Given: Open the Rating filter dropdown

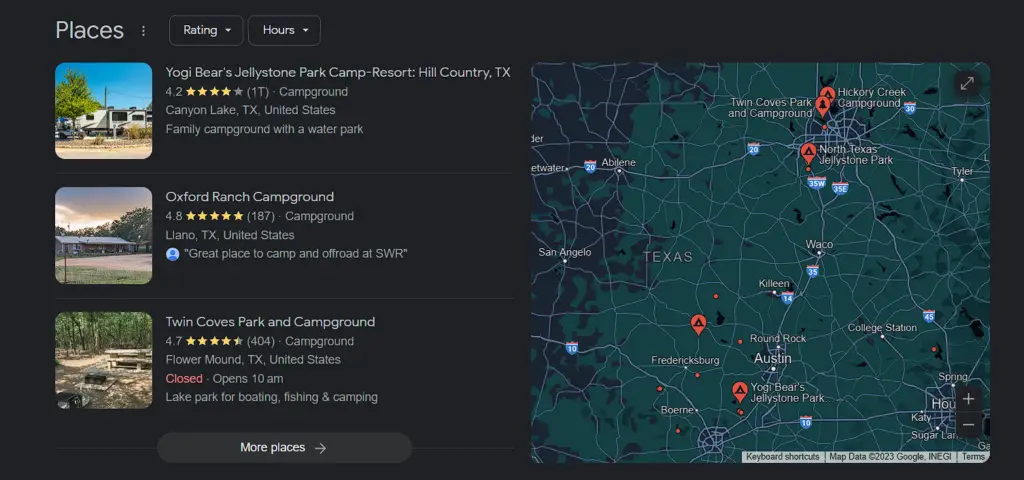Looking at the screenshot, I should [206, 31].
